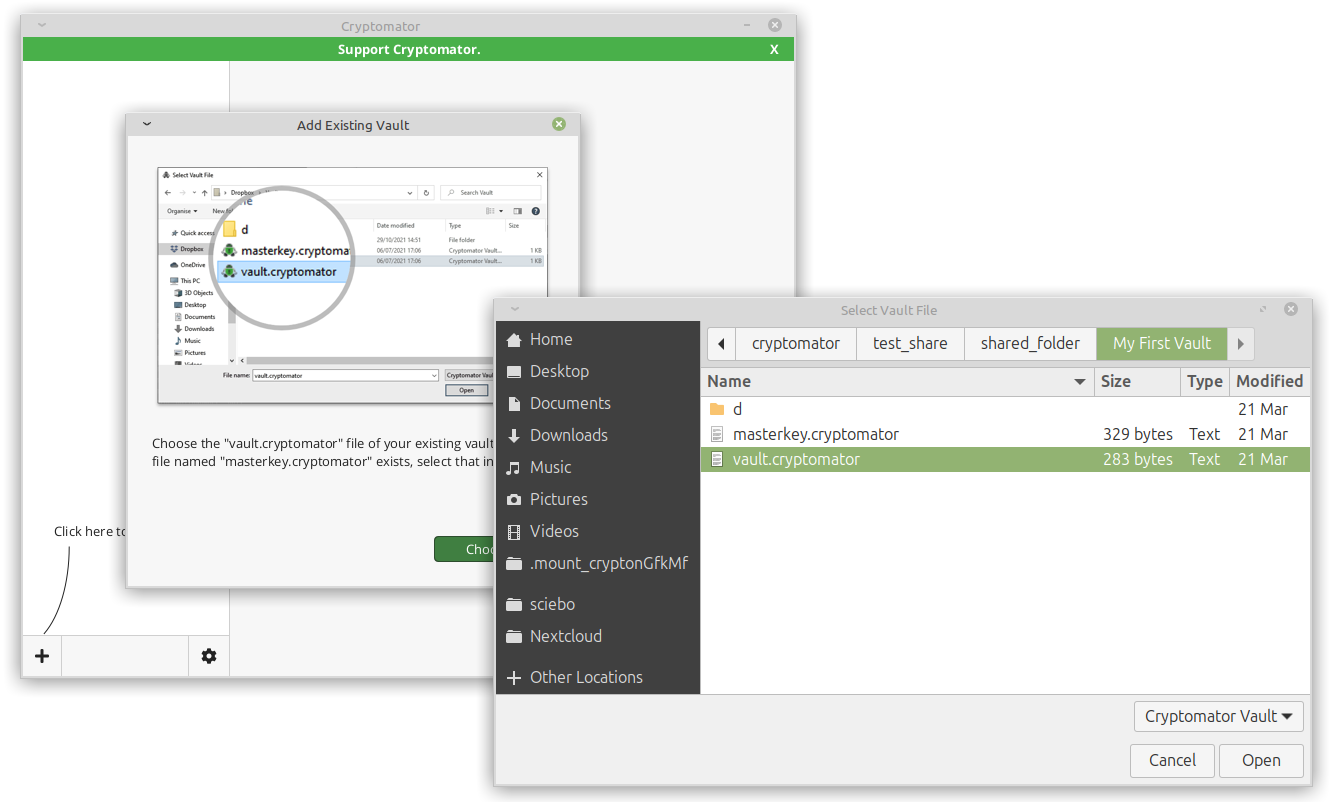Viewport: 1335px width, 802px height.
Task: Click the file icon beside vault.cryptomator
Action: click(x=716, y=460)
